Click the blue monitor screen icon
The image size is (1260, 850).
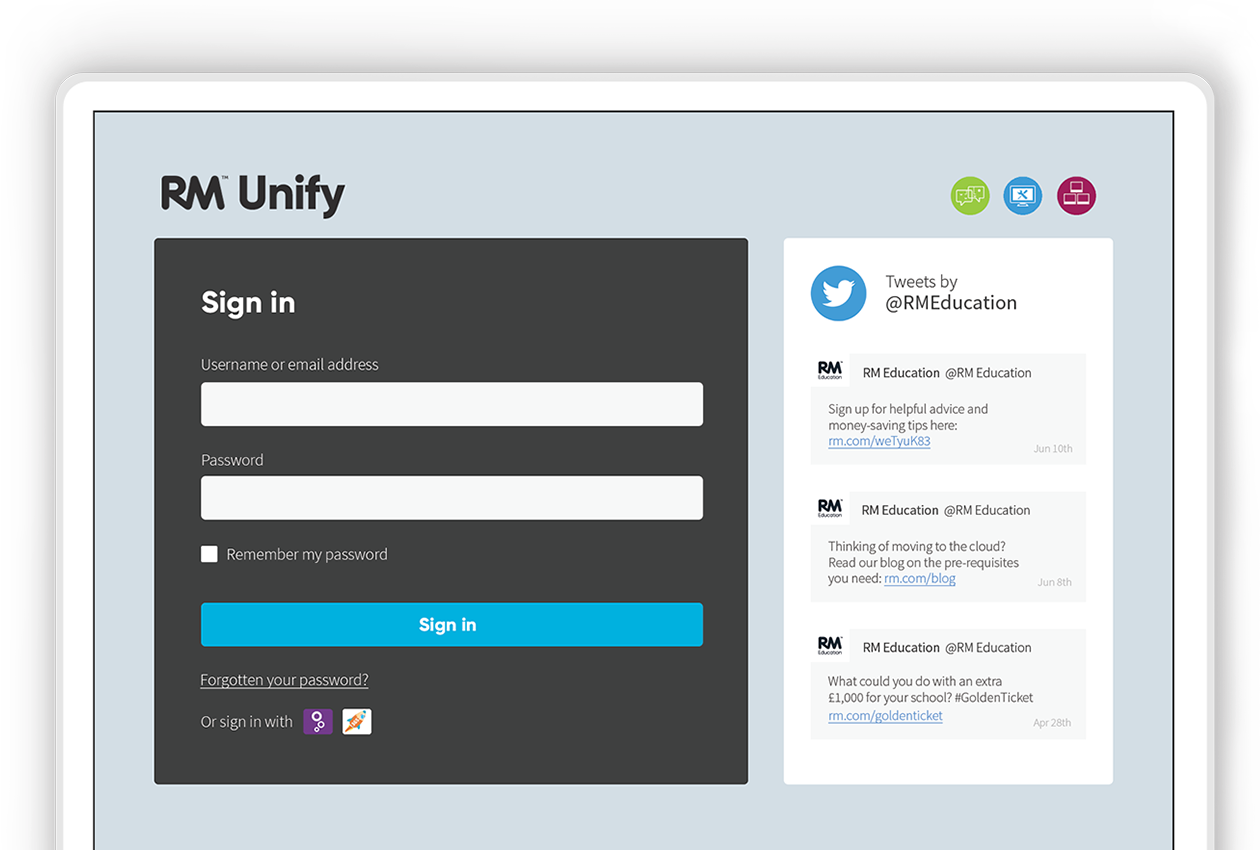pos(1023,196)
